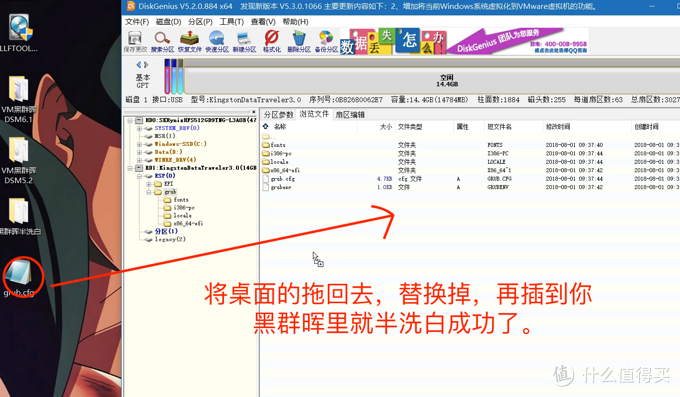Viewport: 680px width, 397px height.
Task: Sort files by 修改时间 column header
Action: (558, 127)
